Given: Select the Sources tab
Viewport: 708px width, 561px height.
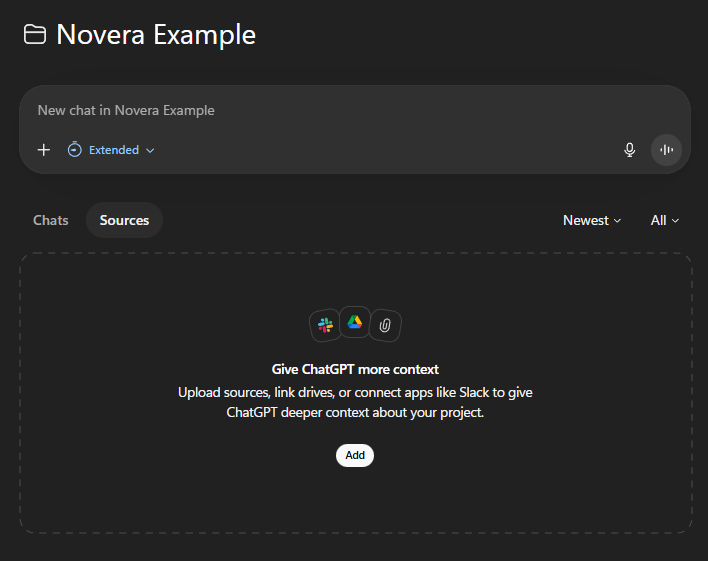Looking at the screenshot, I should (124, 220).
